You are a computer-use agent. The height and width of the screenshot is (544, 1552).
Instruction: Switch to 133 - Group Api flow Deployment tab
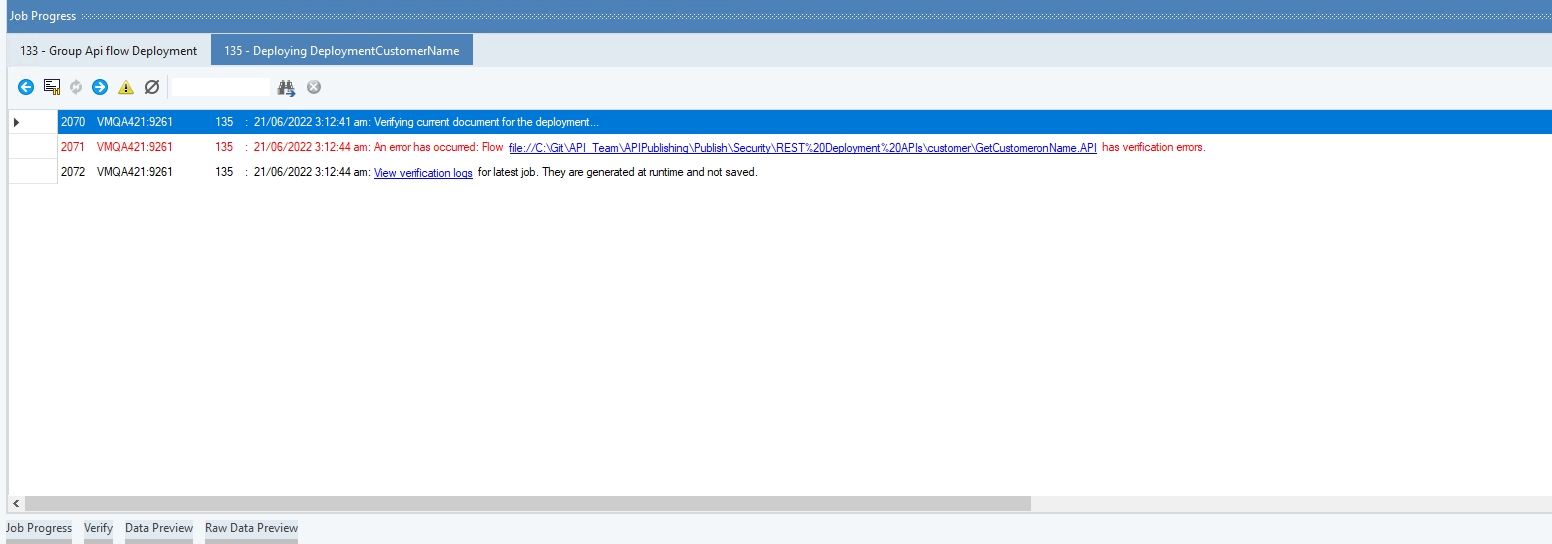[108, 51]
